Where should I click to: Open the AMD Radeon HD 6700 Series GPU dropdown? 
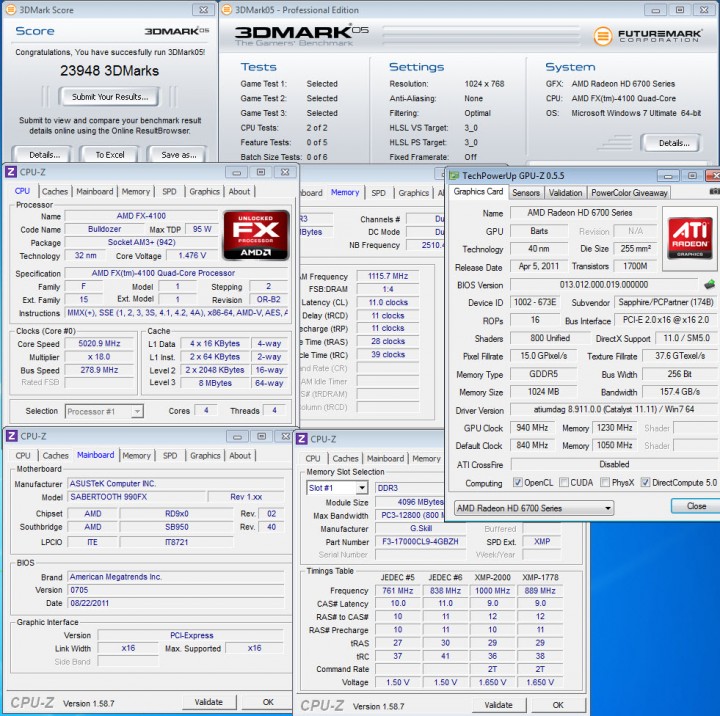(x=534, y=508)
